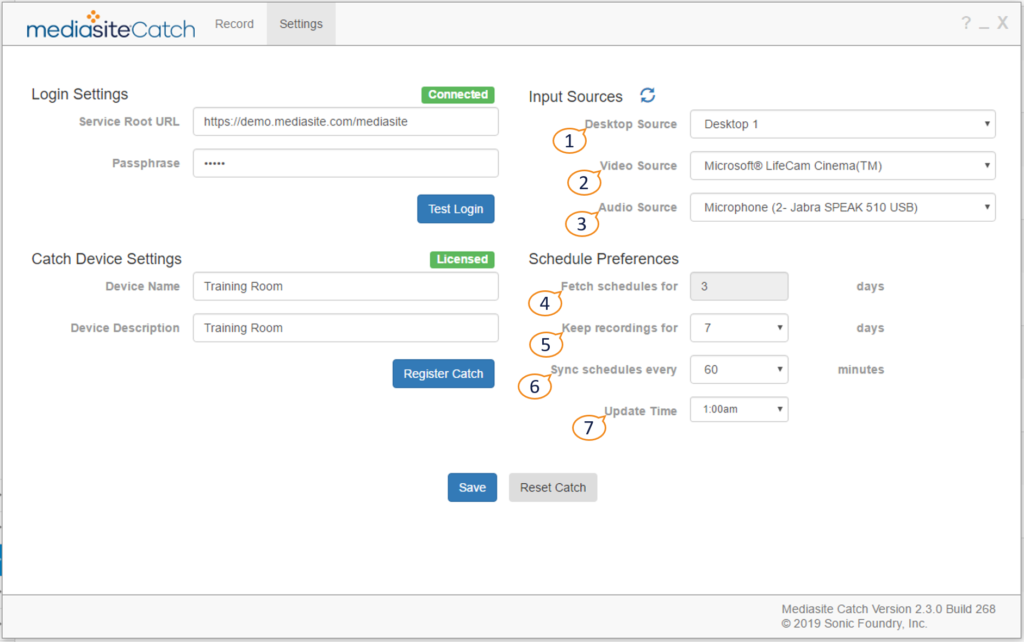Choose a different Audio Source microphone
The height and width of the screenshot is (642, 1024).
pyautogui.click(x=842, y=207)
